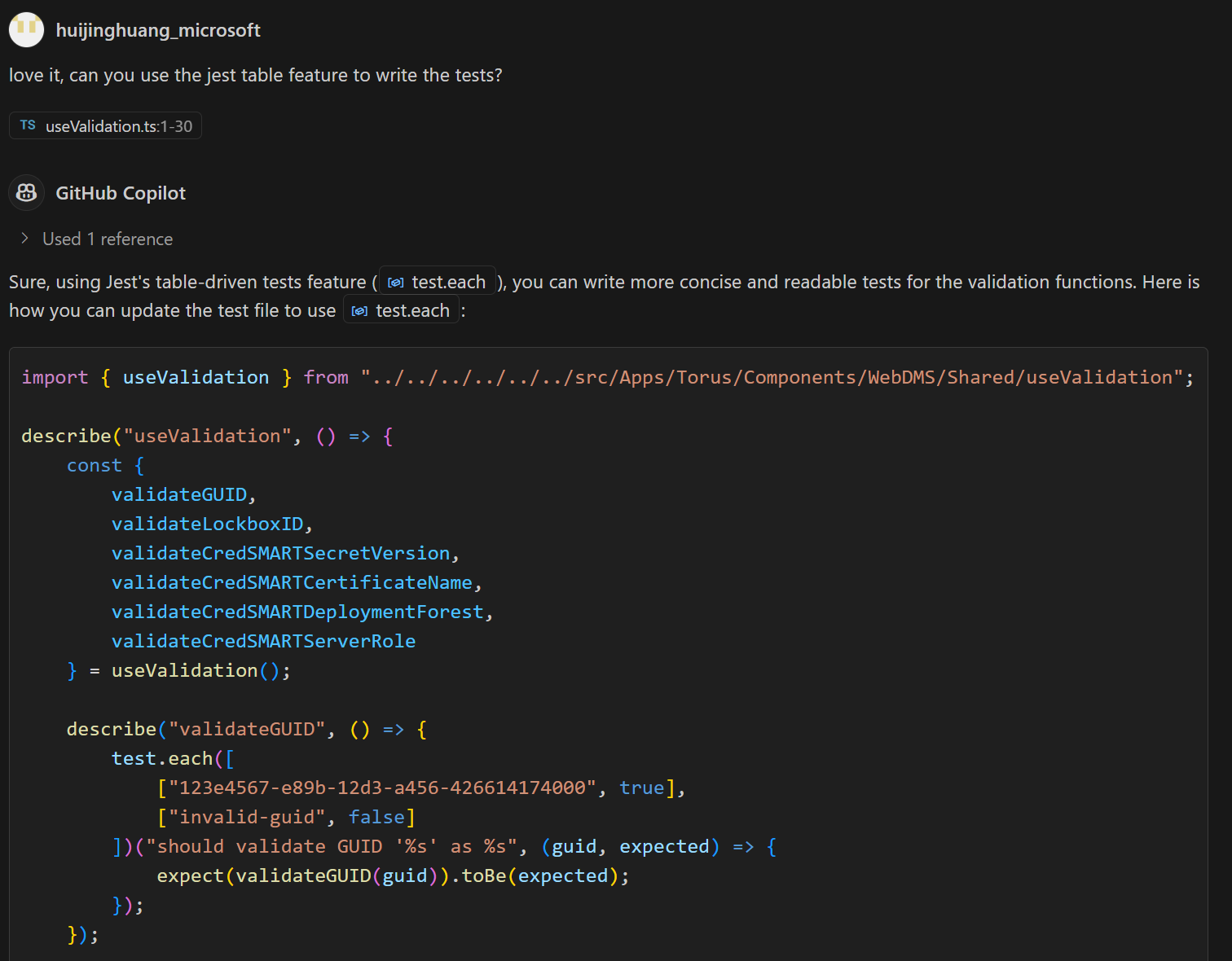Click the symbol icon in the second test.each chip
This screenshot has width=1232, height=961.
pyautogui.click(x=359, y=311)
